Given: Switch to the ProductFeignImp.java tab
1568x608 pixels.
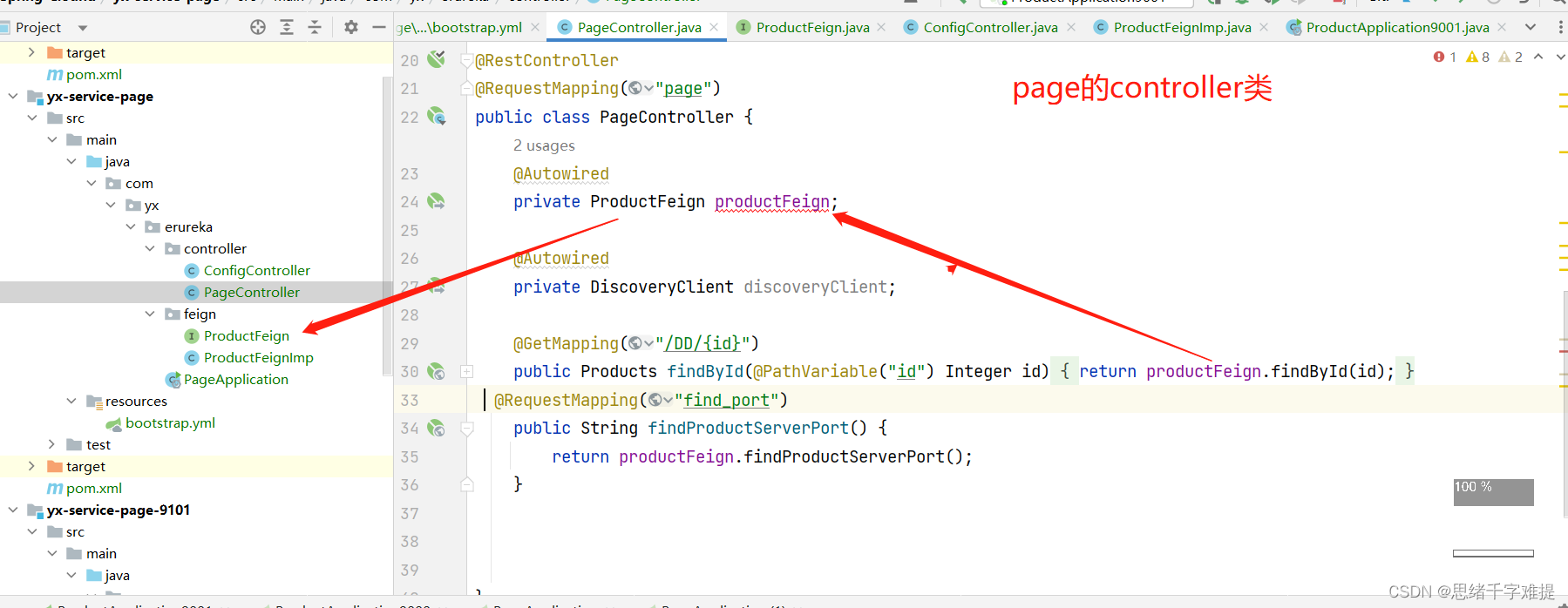Looking at the screenshot, I should tap(1182, 27).
